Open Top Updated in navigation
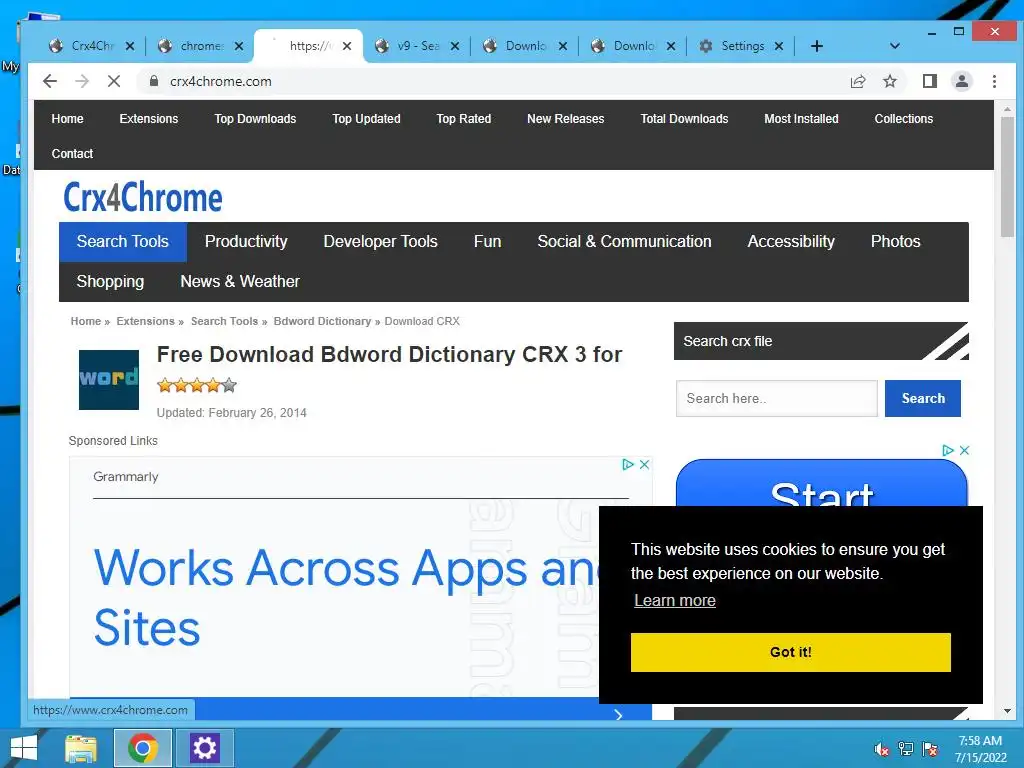 (366, 119)
